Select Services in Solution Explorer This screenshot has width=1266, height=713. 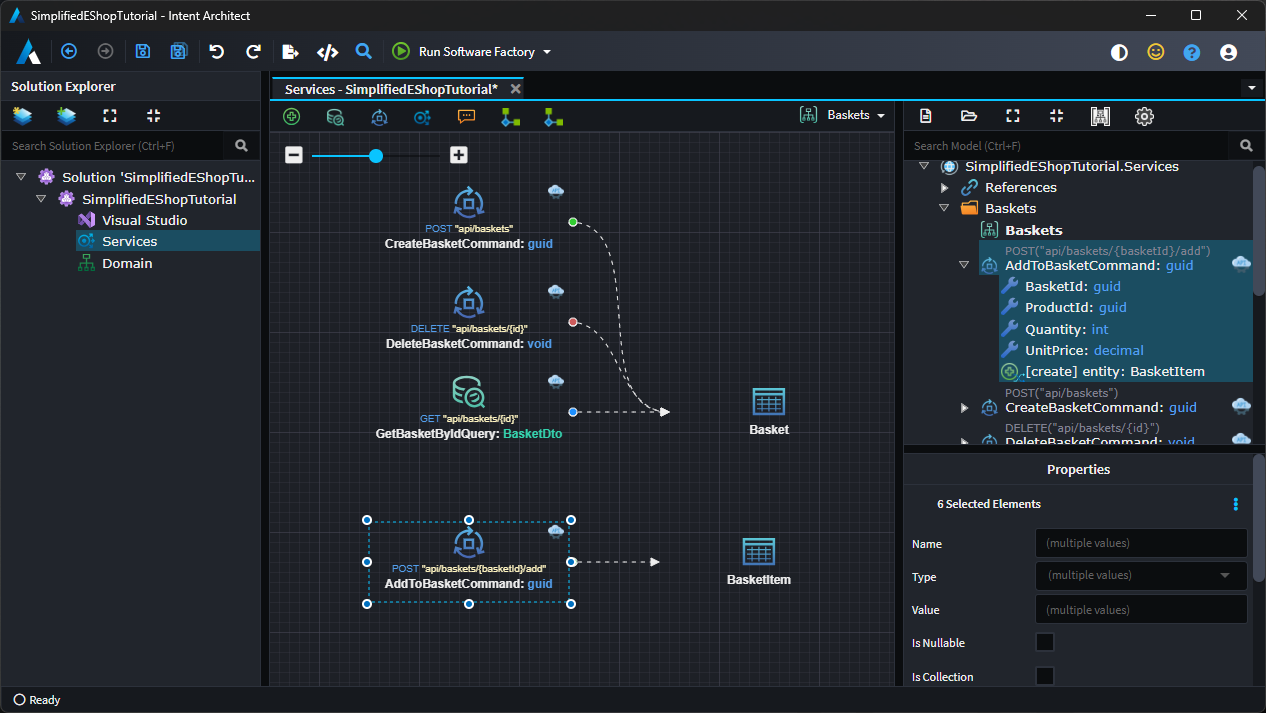[129, 241]
